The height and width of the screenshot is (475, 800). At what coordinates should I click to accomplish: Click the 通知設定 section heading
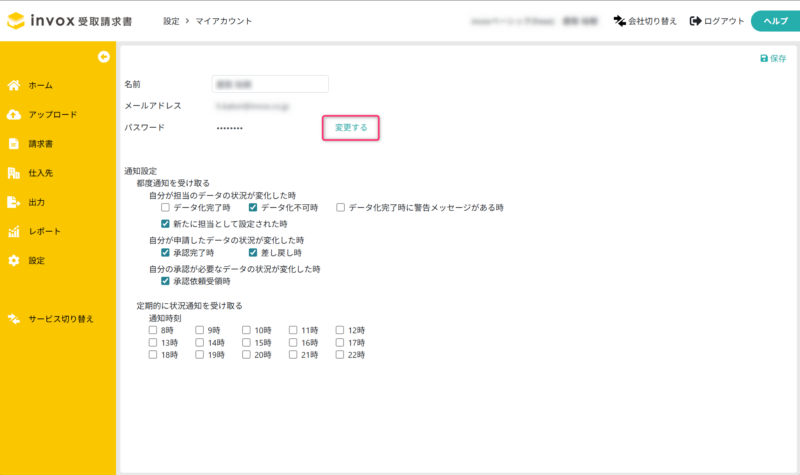click(x=141, y=171)
